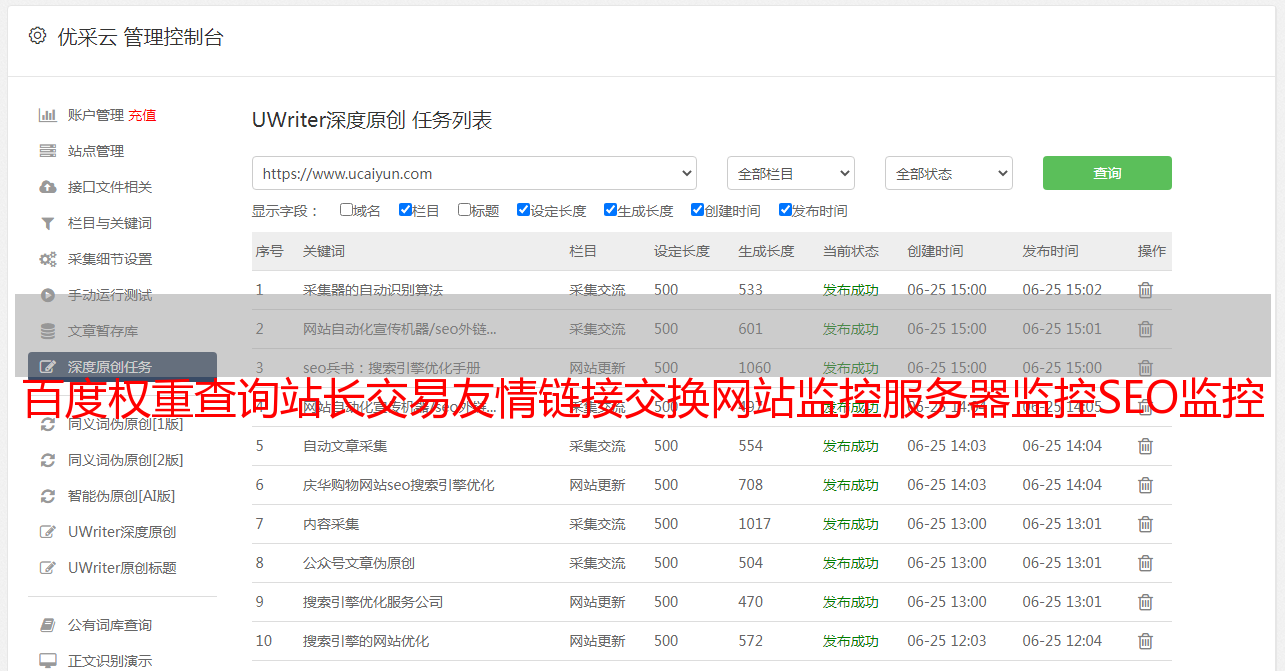The width and height of the screenshot is (1285, 671).
Task: Enable the 域名 display field checkbox
Action: pos(346,210)
